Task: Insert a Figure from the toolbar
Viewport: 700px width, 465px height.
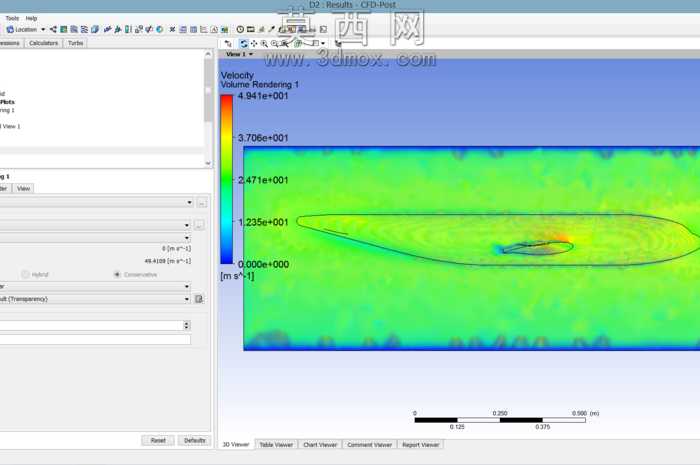Action: click(x=224, y=29)
